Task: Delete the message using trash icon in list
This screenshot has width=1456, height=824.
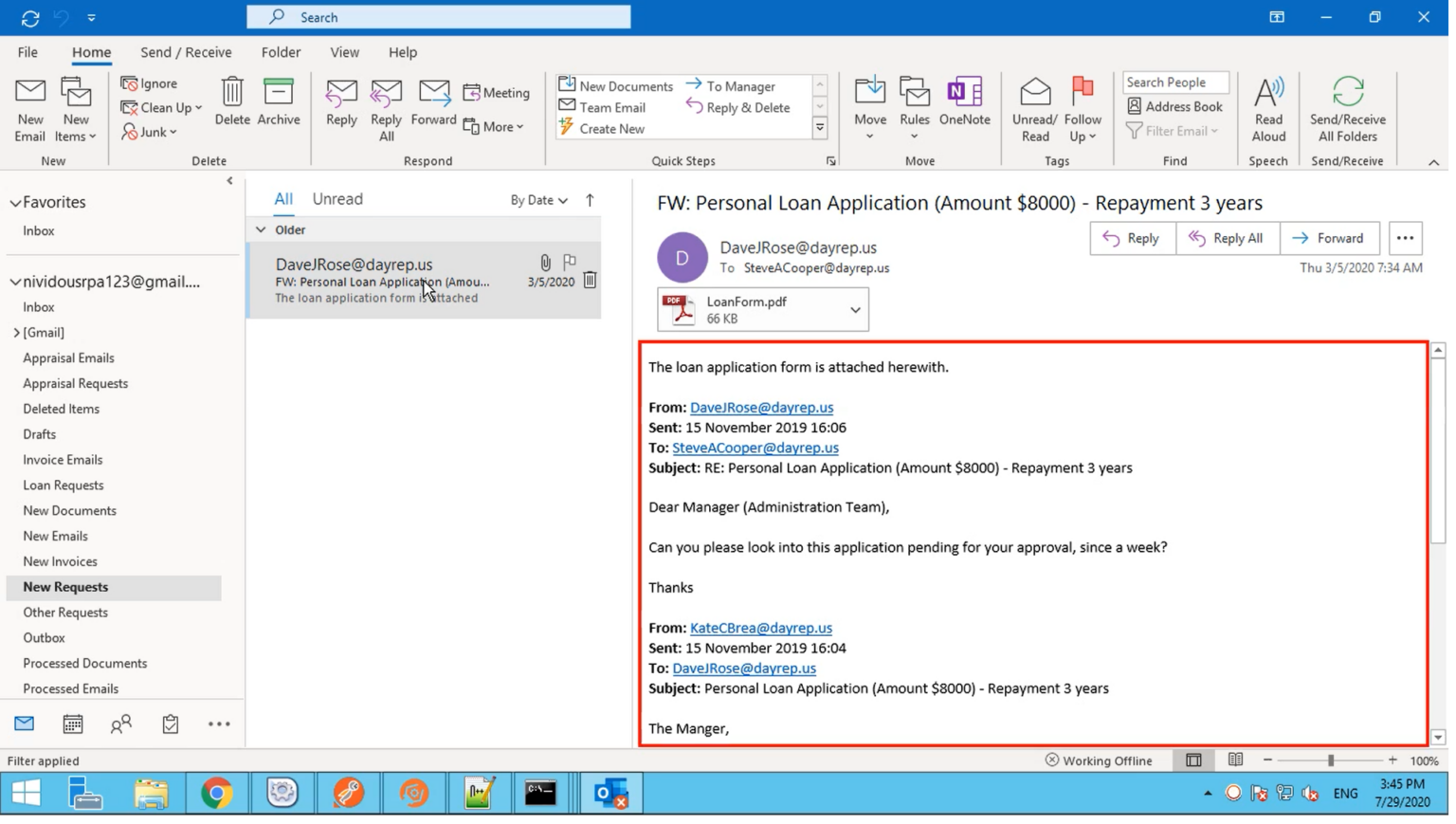Action: 590,281
